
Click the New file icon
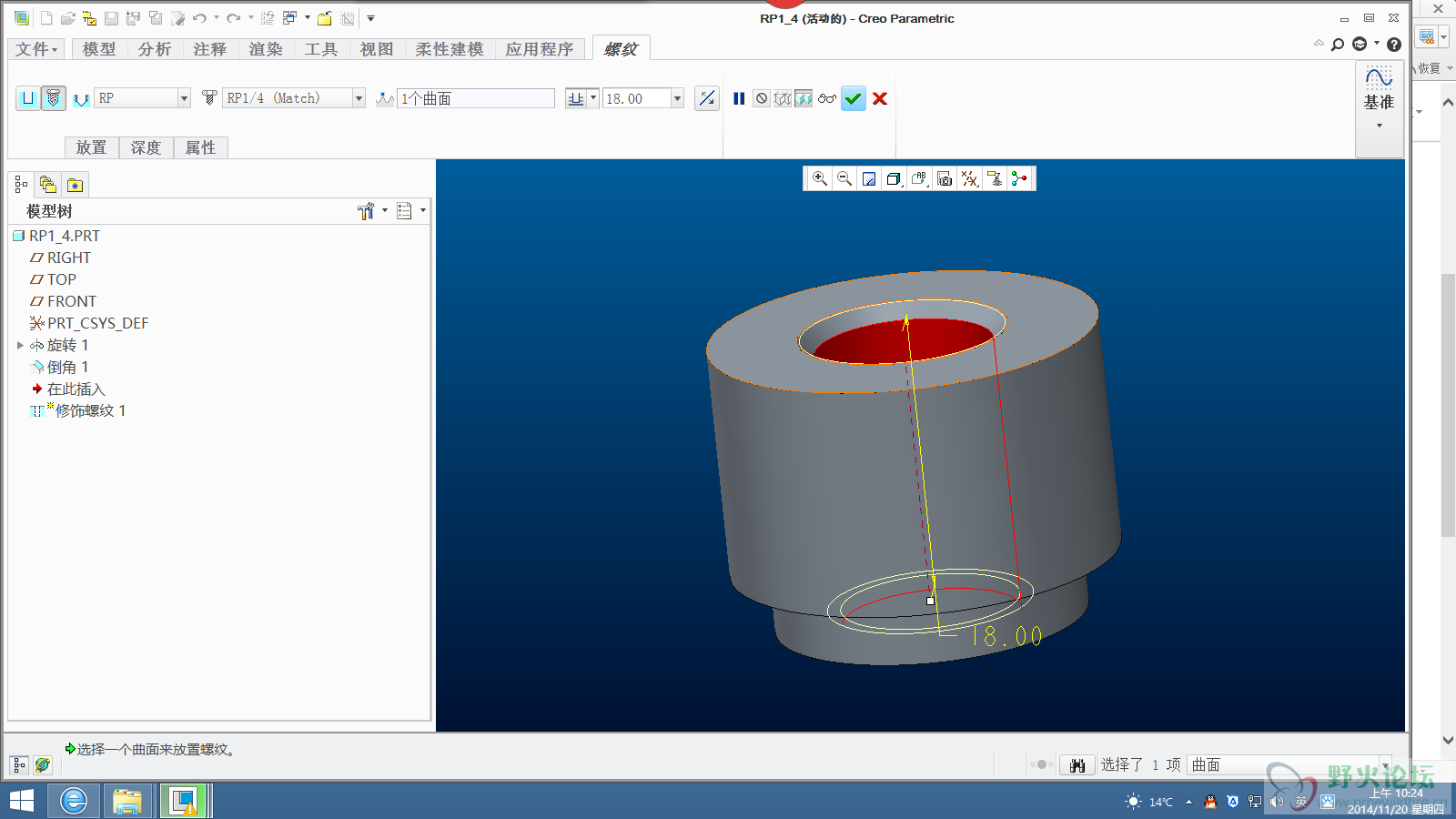point(46,18)
